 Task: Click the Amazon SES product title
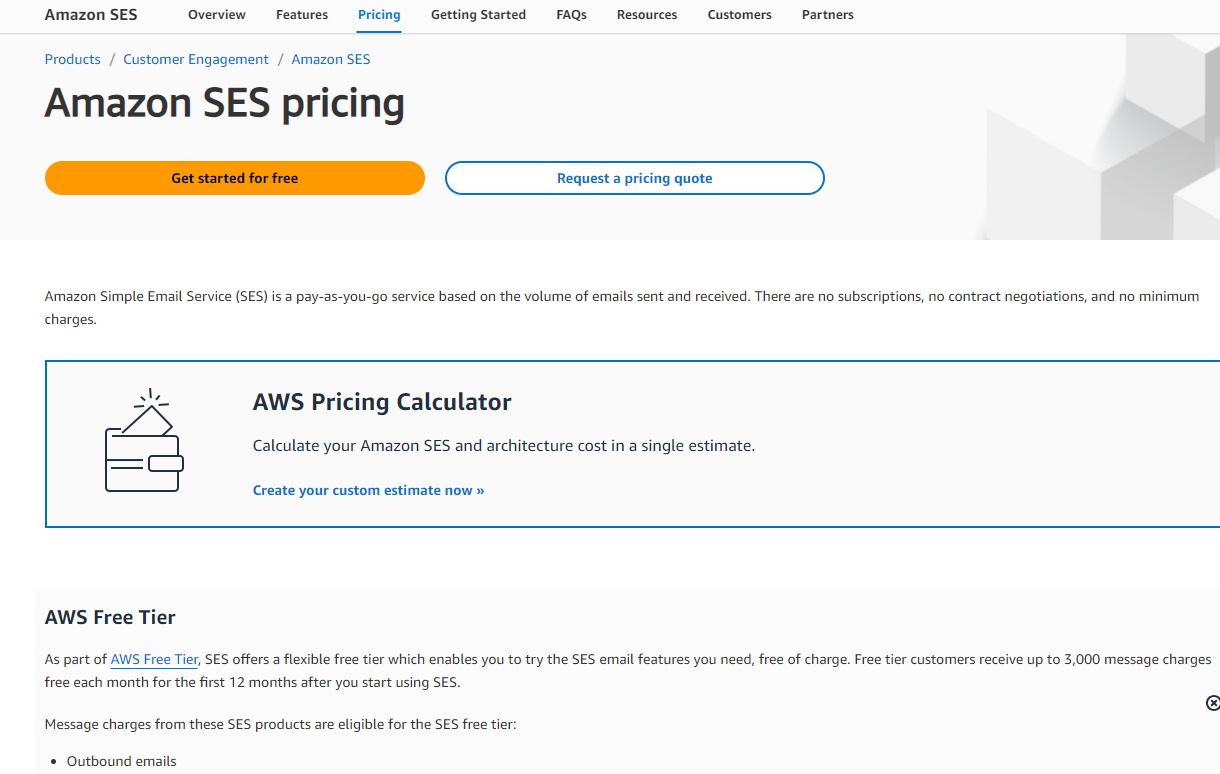coord(91,15)
